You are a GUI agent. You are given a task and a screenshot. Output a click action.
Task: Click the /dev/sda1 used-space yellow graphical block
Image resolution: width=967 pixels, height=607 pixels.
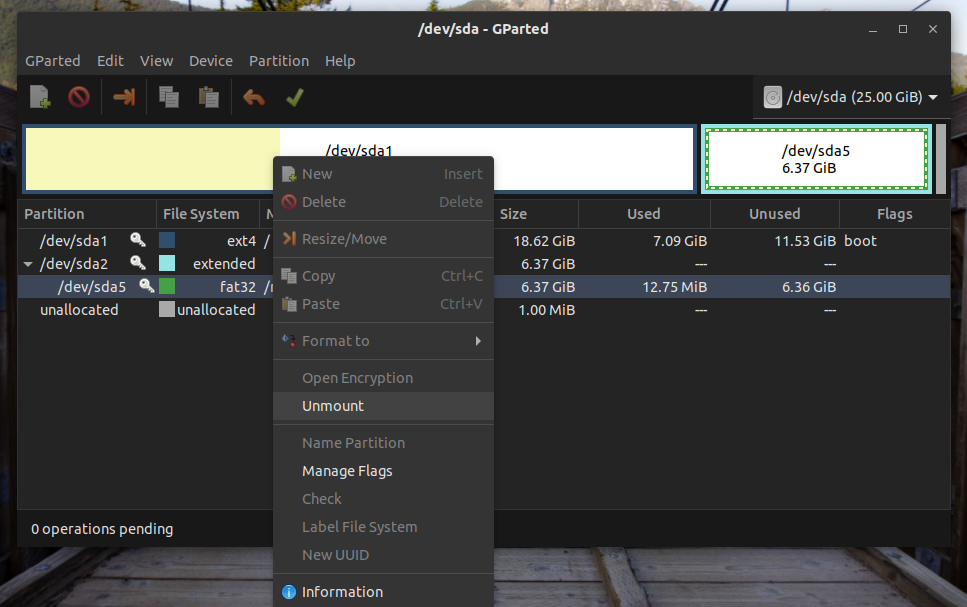tap(152, 159)
